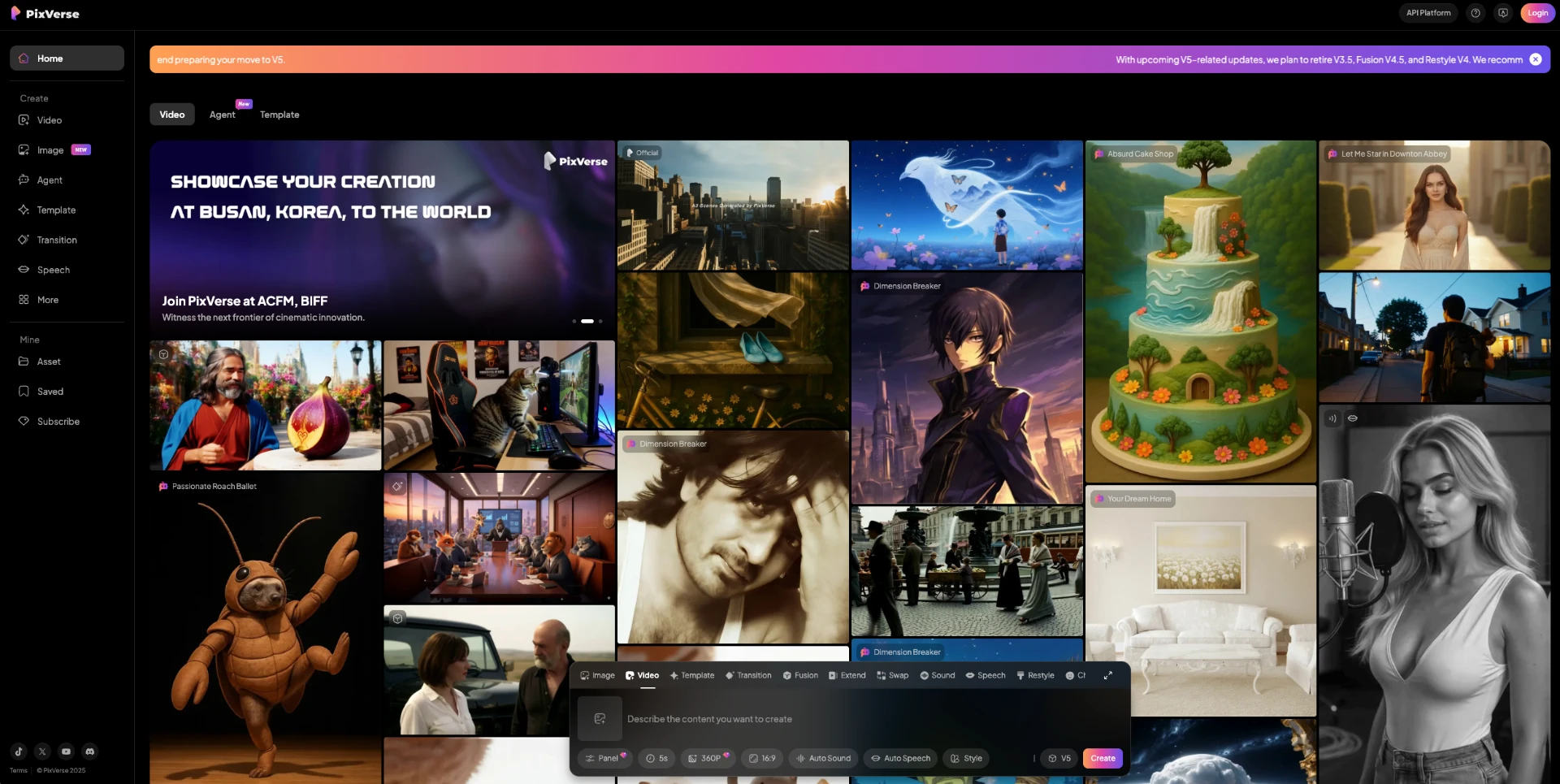Viewport: 1560px width, 784px height.
Task: Open Speech in the sidebar
Action: (67, 270)
